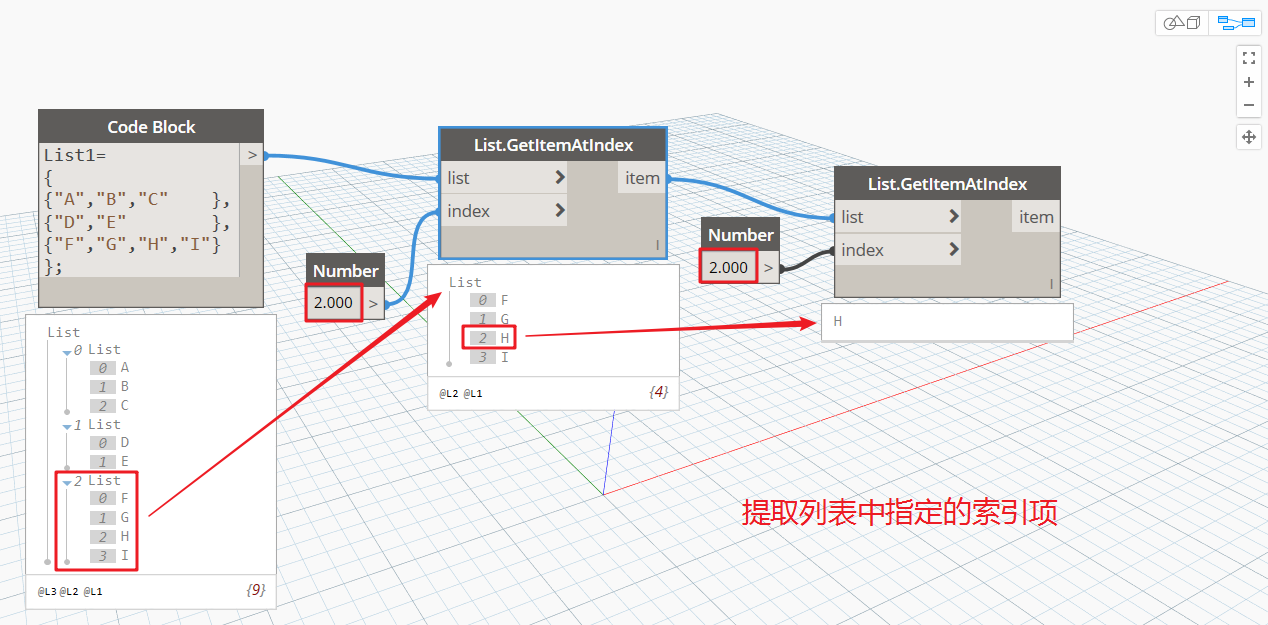Select item '1 G' in the {4} preview bubble
The width and height of the screenshot is (1268, 625).
[490, 319]
